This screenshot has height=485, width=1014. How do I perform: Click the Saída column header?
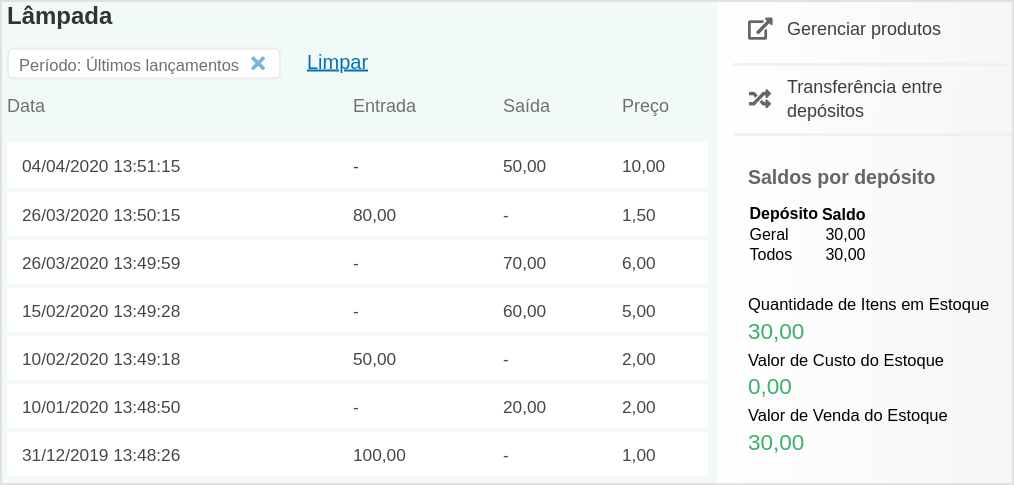(526, 106)
